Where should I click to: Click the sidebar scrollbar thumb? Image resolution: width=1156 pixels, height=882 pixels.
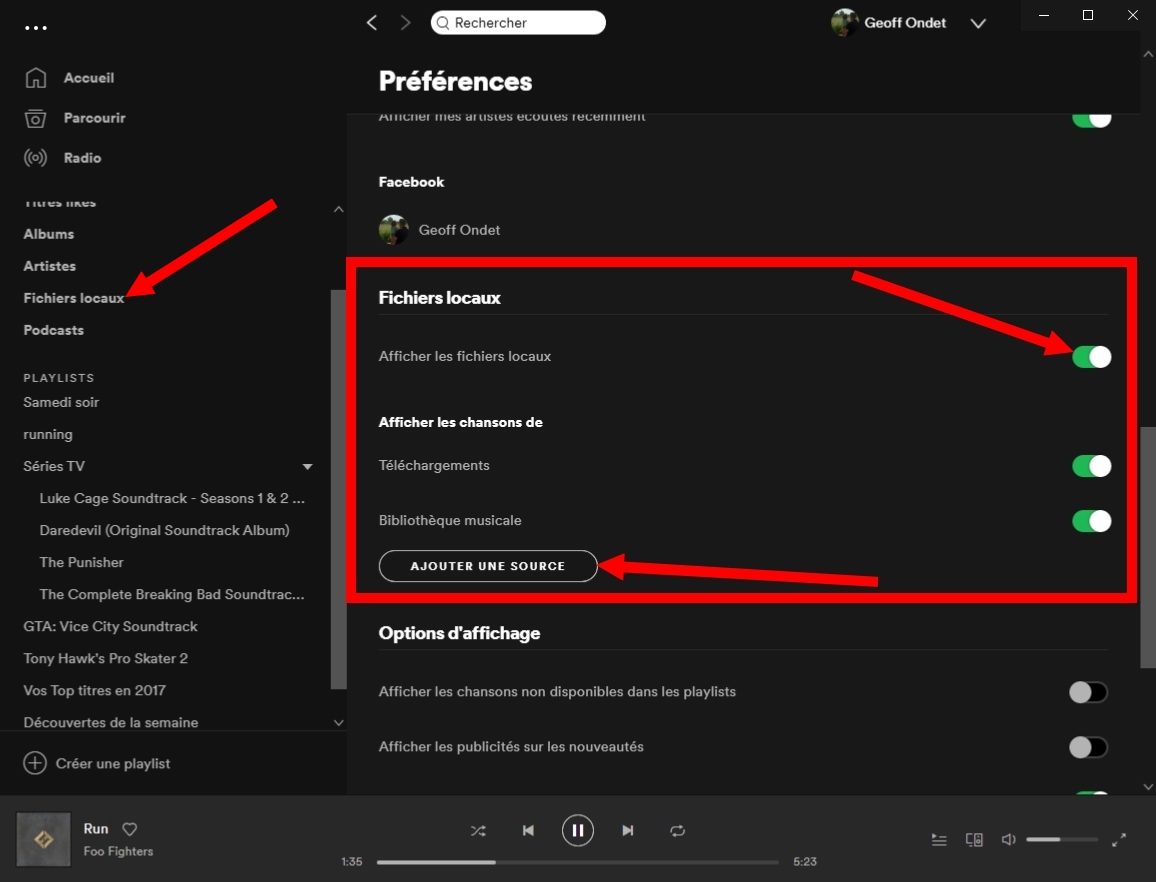(338, 490)
